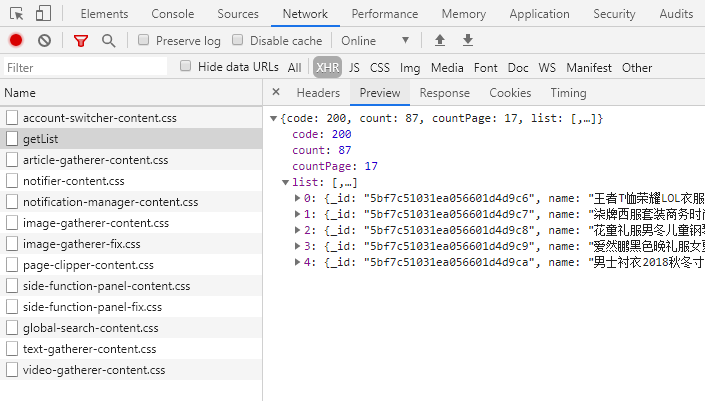Toggle the network filter funnel icon

click(x=81, y=40)
